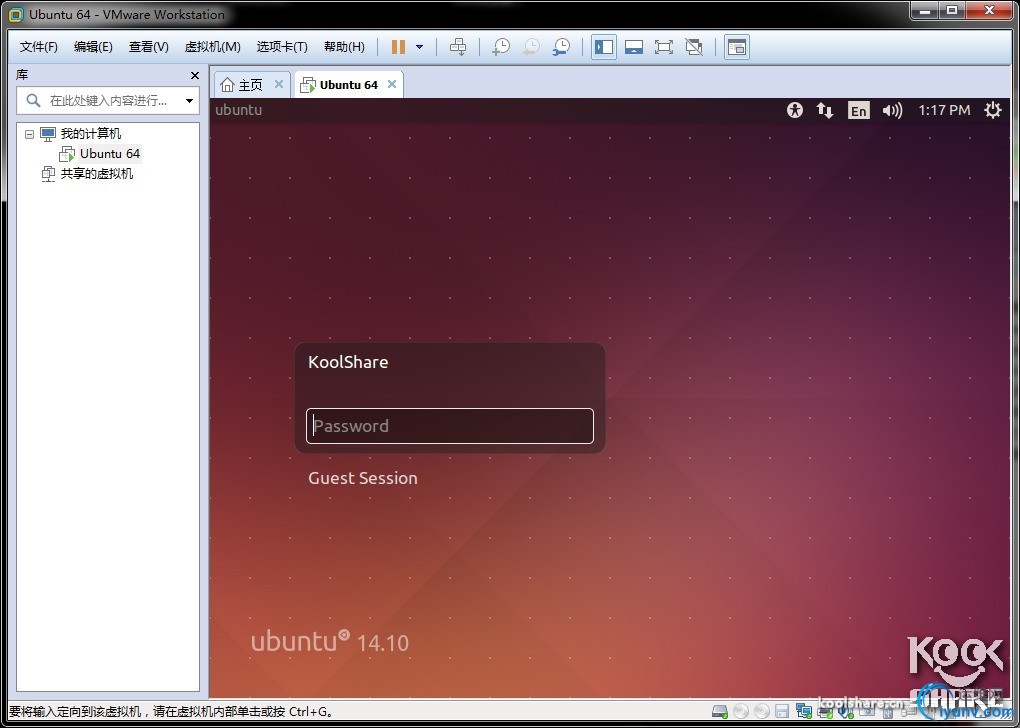Take a snapshot of the virtual machine

(501, 47)
